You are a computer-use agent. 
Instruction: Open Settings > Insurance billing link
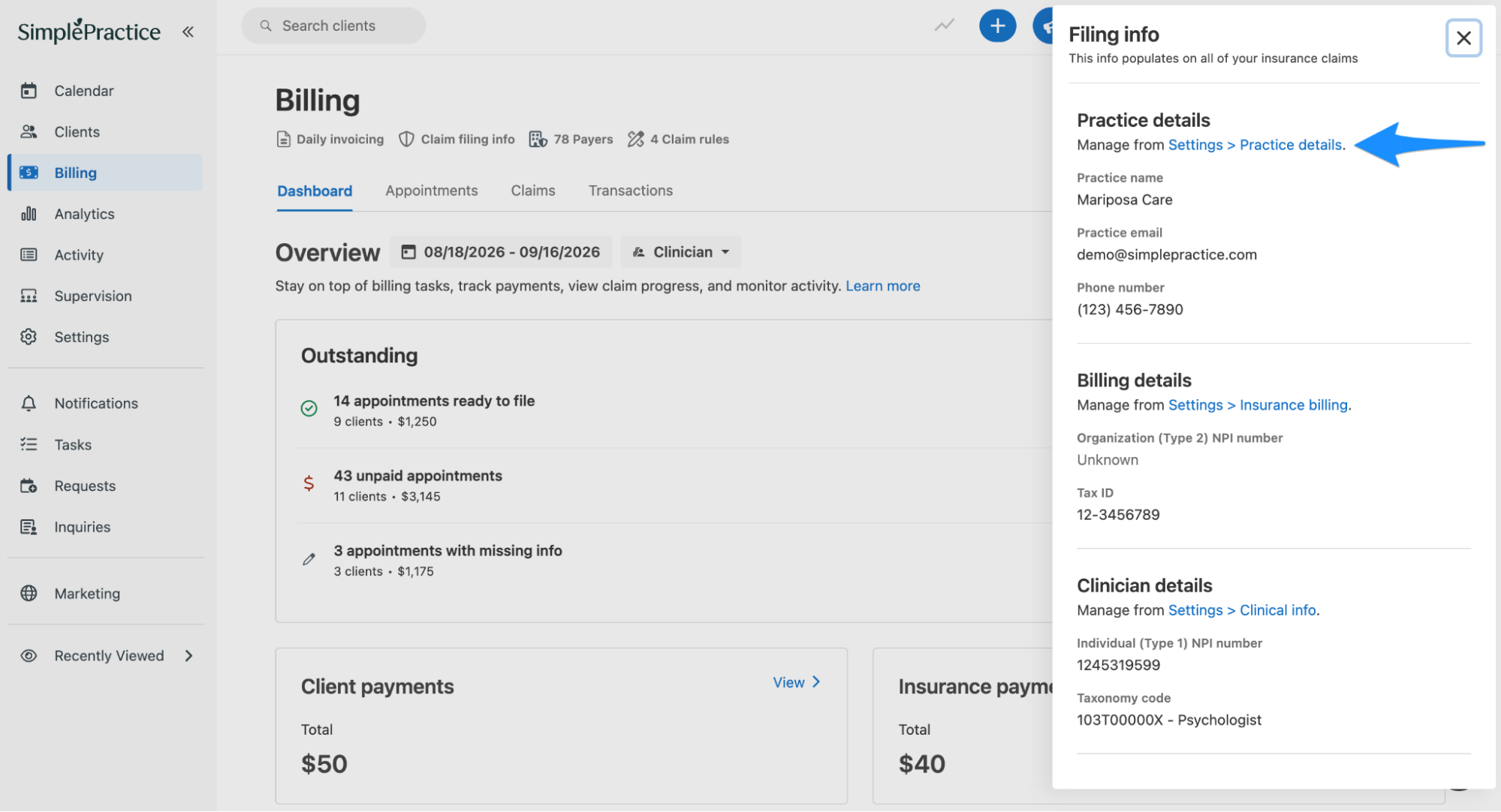pyautogui.click(x=1258, y=406)
